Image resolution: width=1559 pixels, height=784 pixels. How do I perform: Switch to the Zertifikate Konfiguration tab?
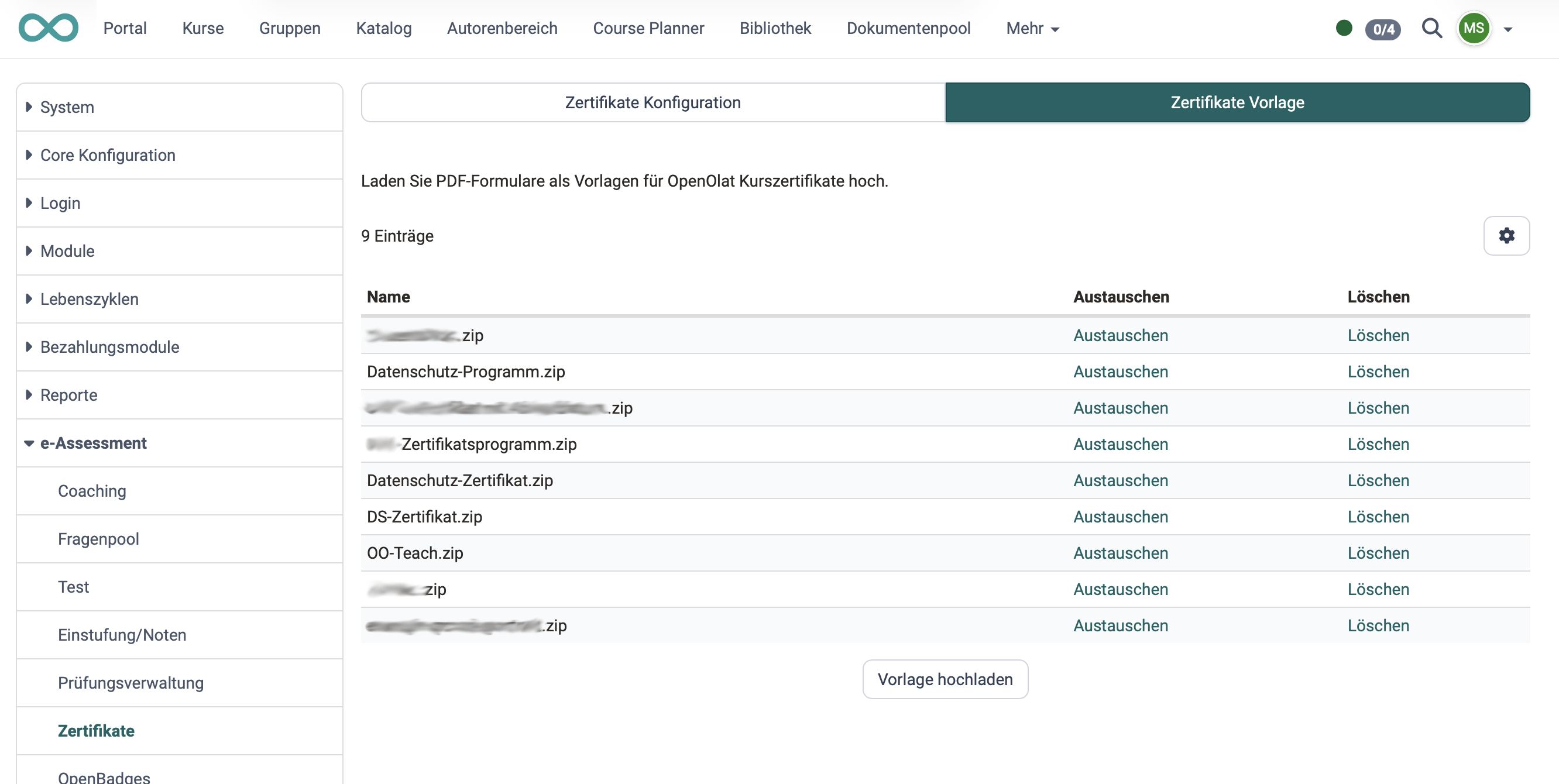653,102
